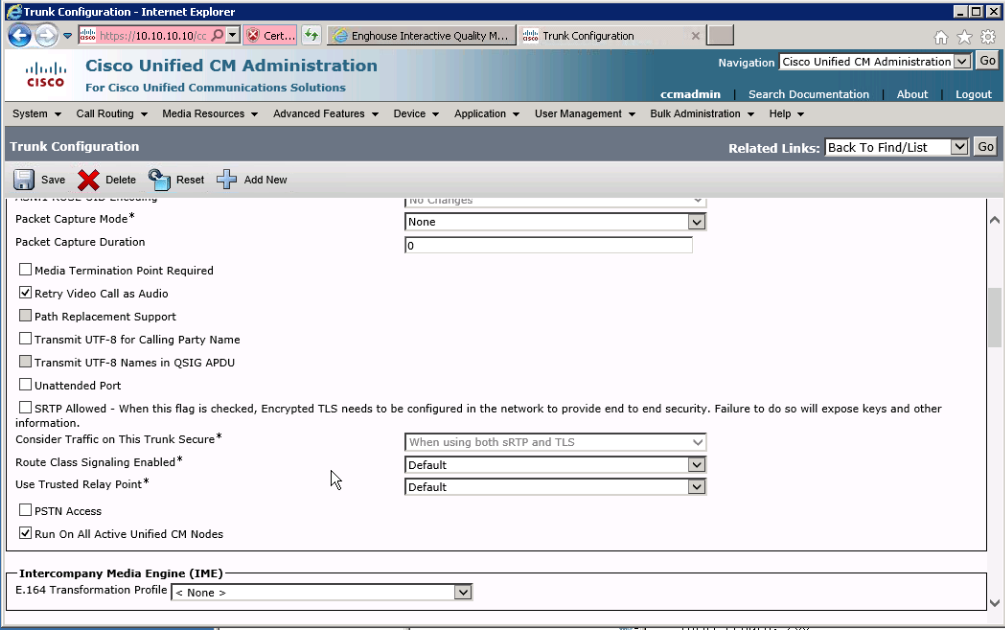Image resolution: width=1005 pixels, height=630 pixels.
Task: Open the address bar URL history dropdown
Action: (x=233, y=35)
